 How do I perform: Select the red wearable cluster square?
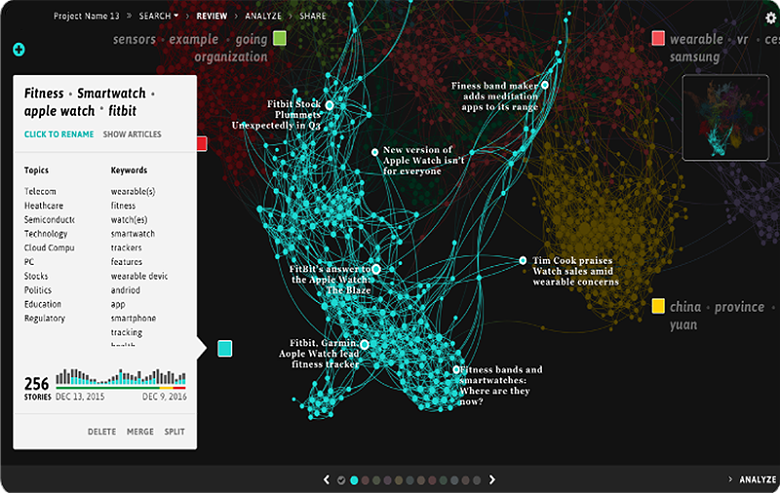[658, 38]
